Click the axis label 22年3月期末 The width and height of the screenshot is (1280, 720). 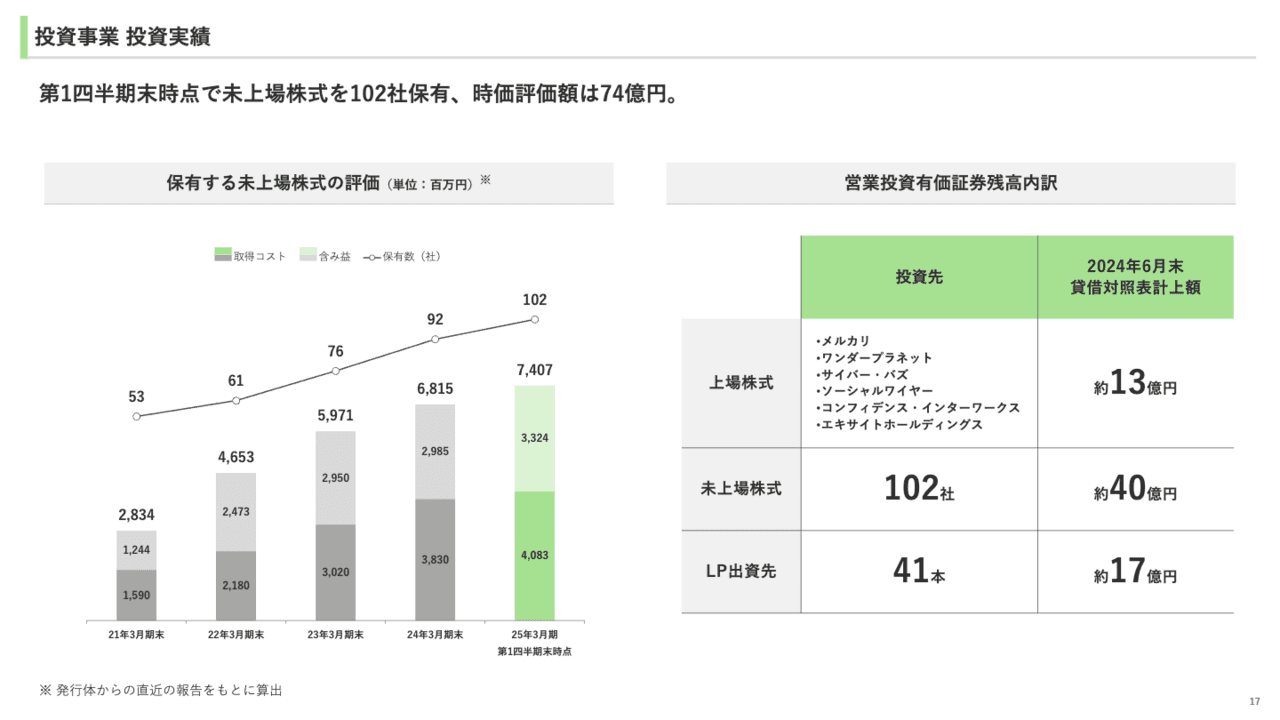pyautogui.click(x=236, y=635)
